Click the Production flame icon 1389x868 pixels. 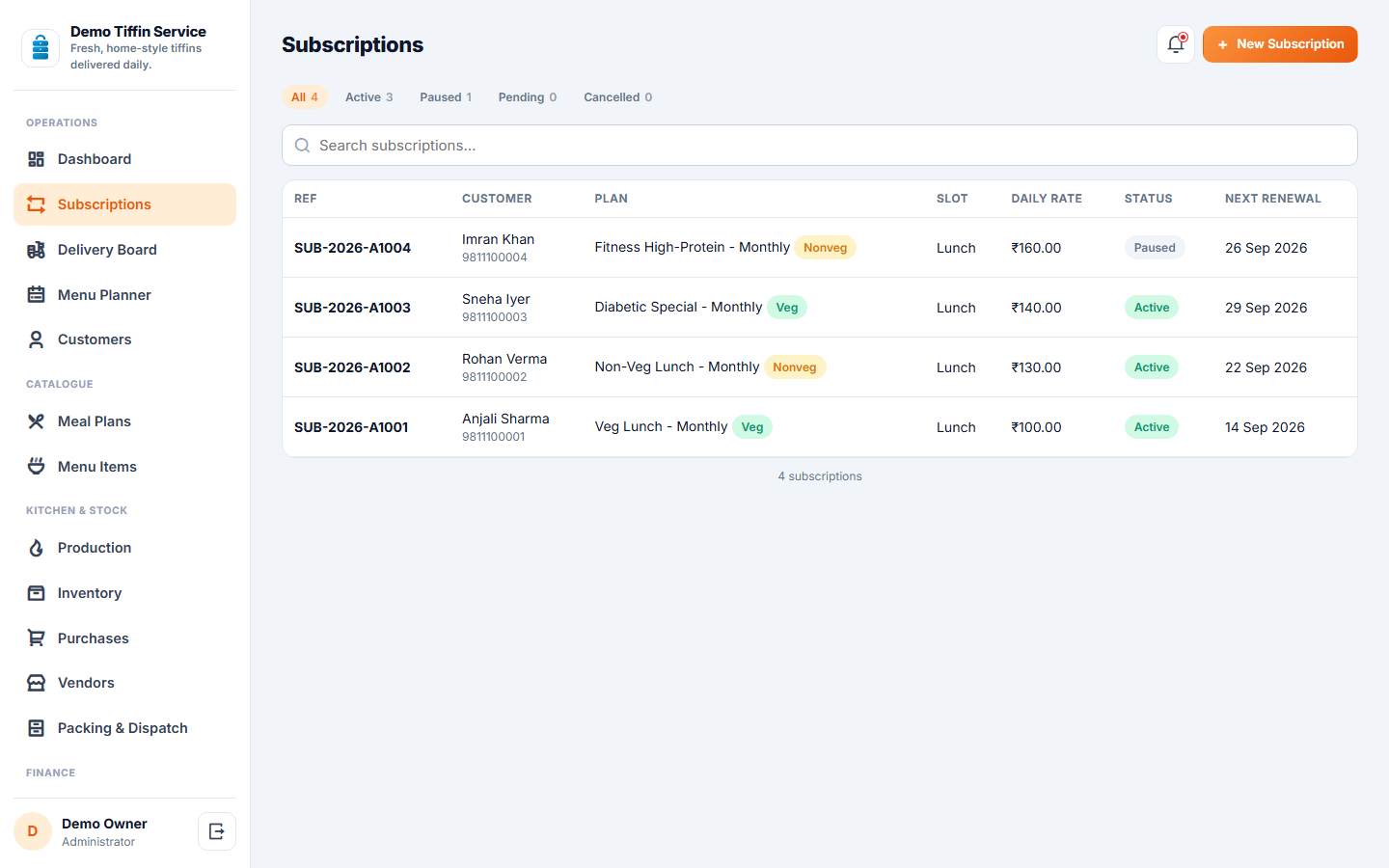[x=36, y=548]
